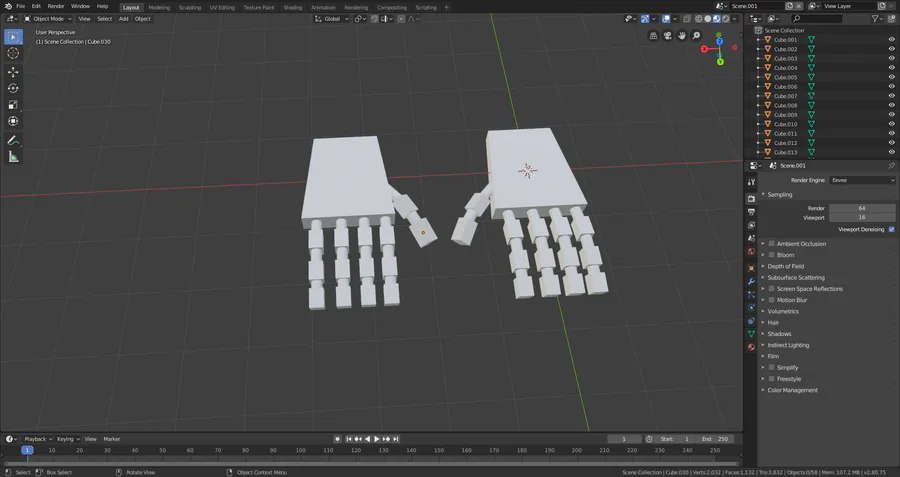Enable Ambient Occlusion checkbox
Image resolution: width=900 pixels, height=477 pixels.
771,243
